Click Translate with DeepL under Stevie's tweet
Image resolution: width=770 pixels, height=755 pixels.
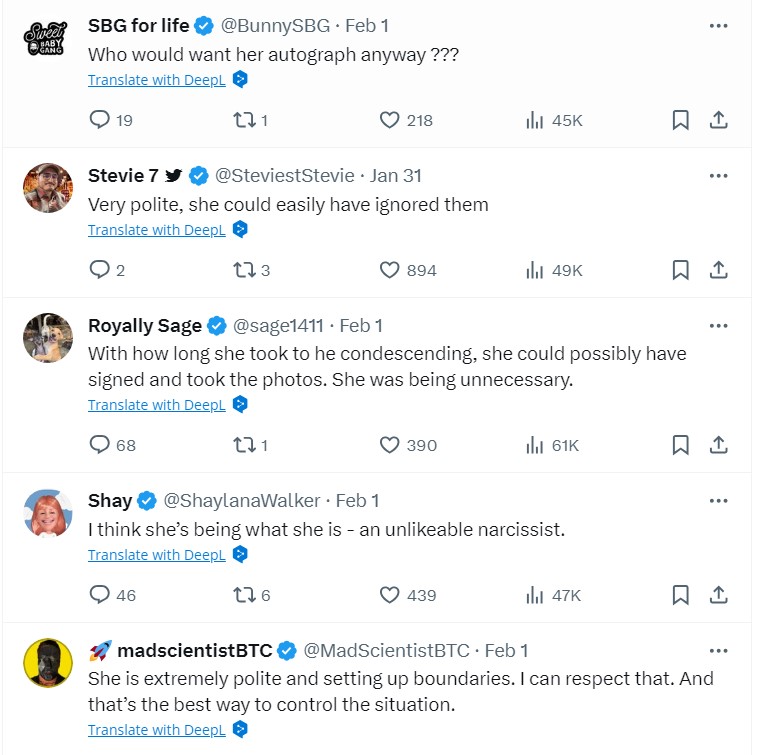click(x=157, y=230)
